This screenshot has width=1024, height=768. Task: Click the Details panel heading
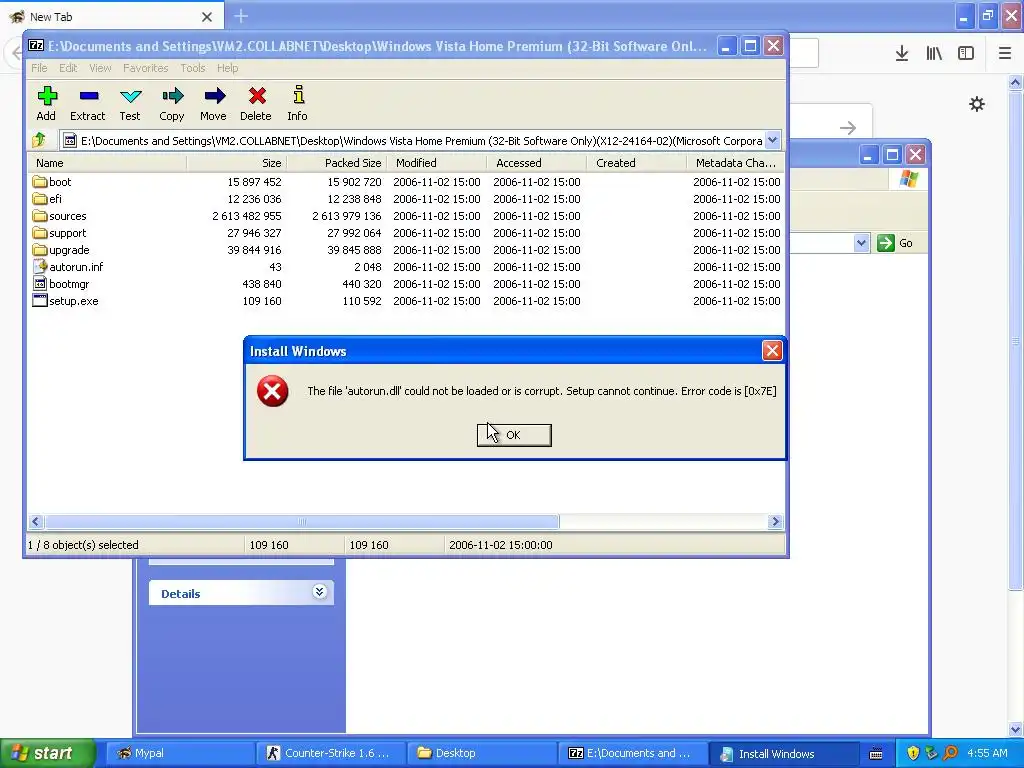pyautogui.click(x=181, y=594)
